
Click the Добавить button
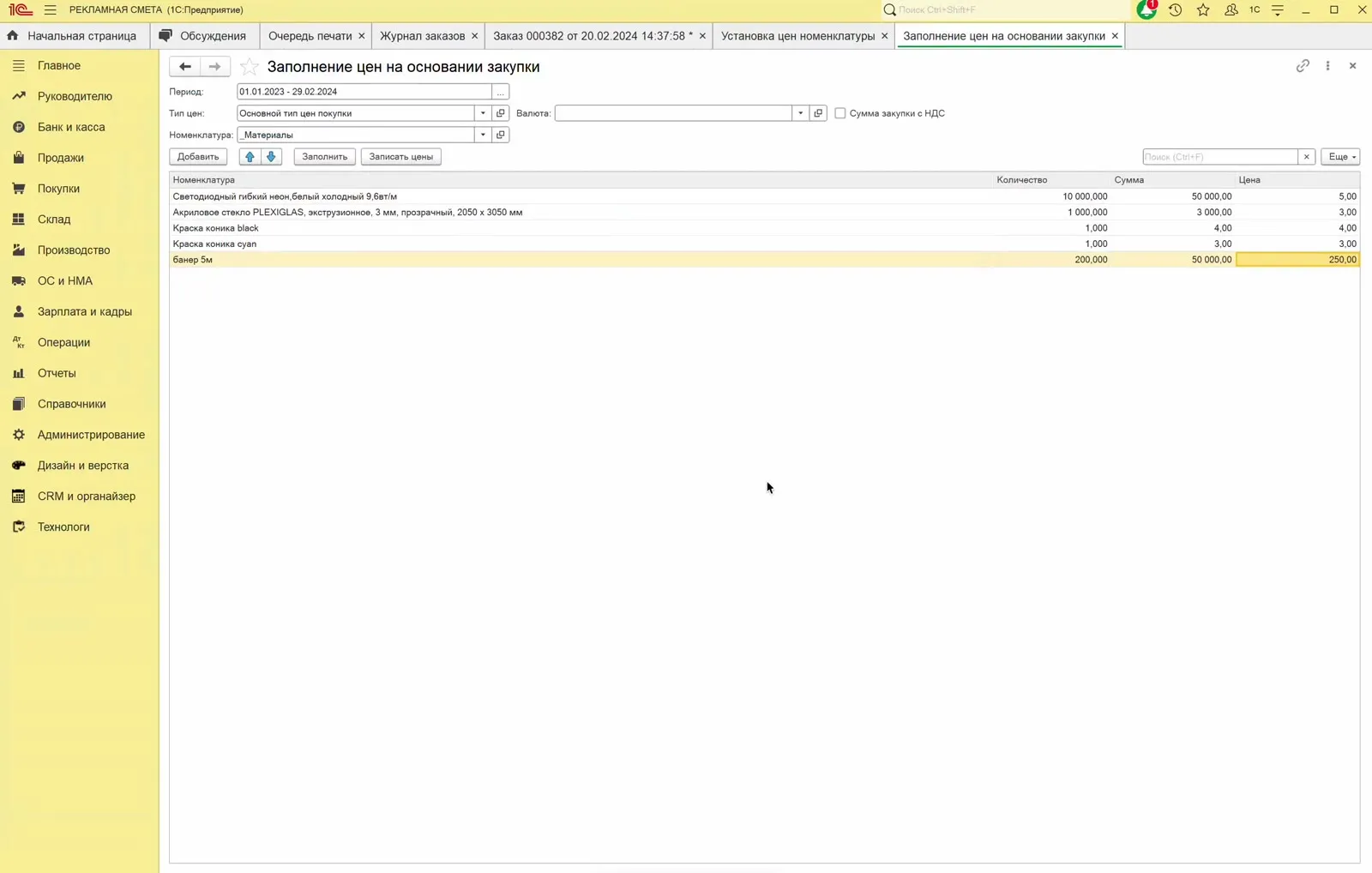pyautogui.click(x=198, y=157)
